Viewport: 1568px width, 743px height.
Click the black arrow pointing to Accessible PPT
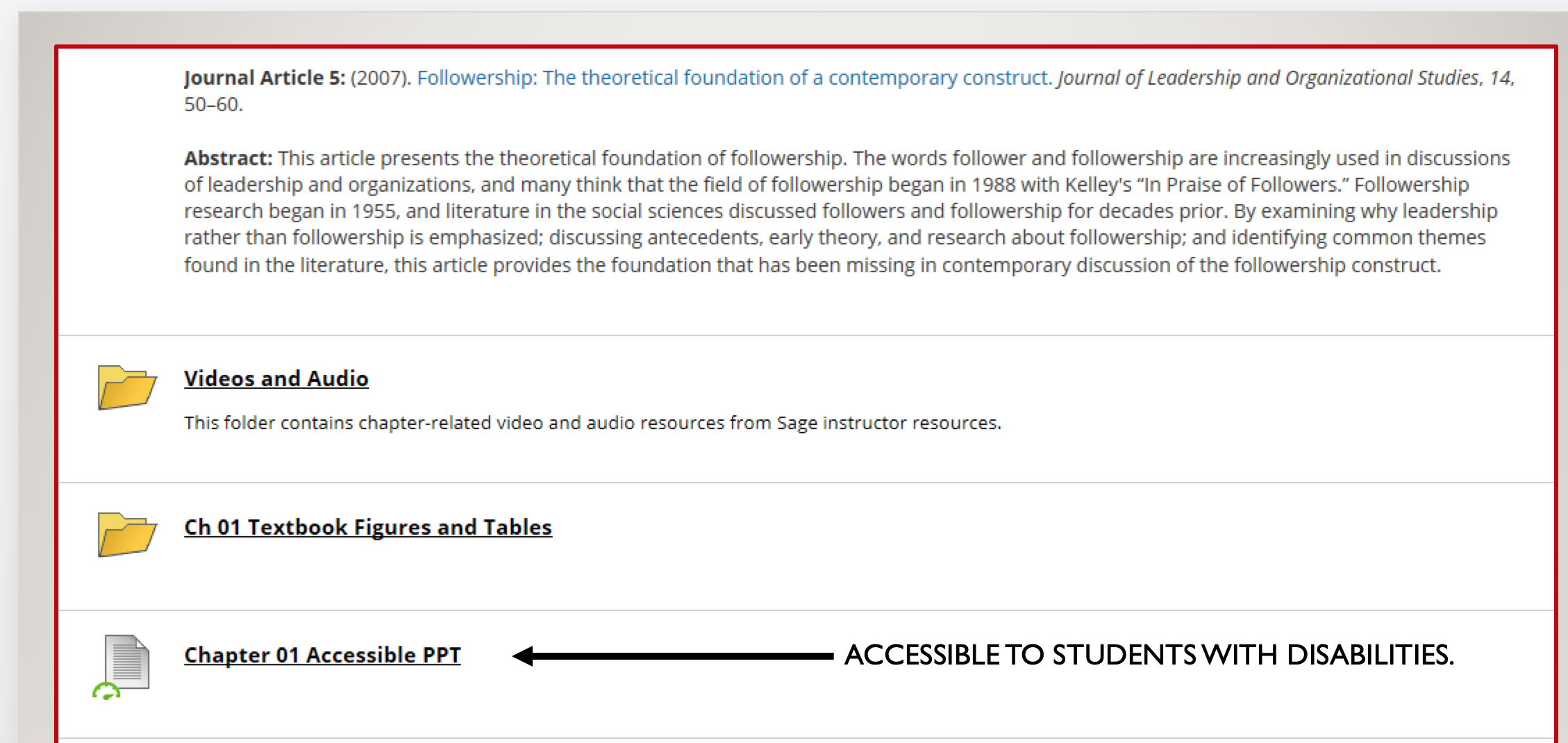tap(672, 656)
